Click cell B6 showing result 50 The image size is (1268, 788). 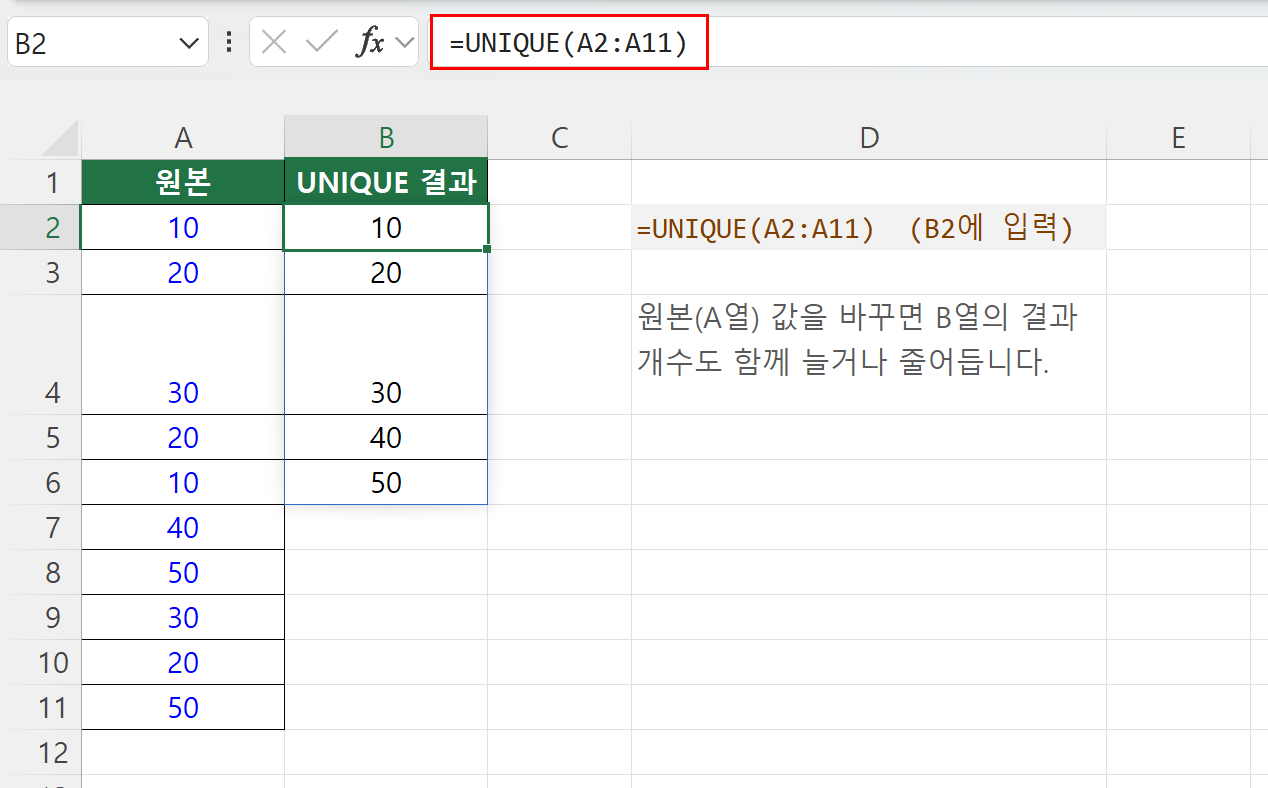tap(386, 482)
